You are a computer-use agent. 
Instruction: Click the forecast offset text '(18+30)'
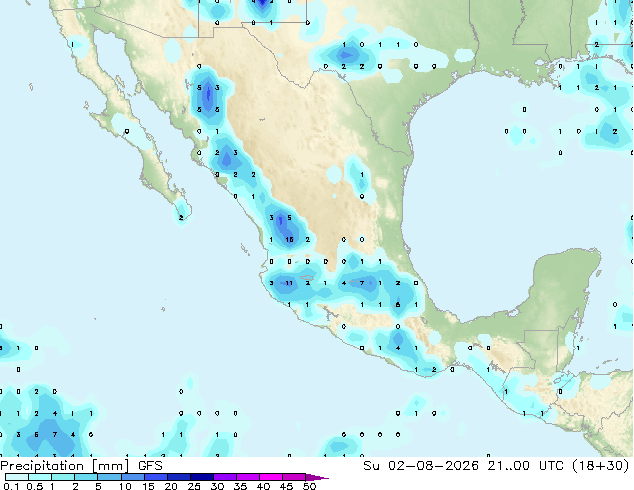[601, 466]
